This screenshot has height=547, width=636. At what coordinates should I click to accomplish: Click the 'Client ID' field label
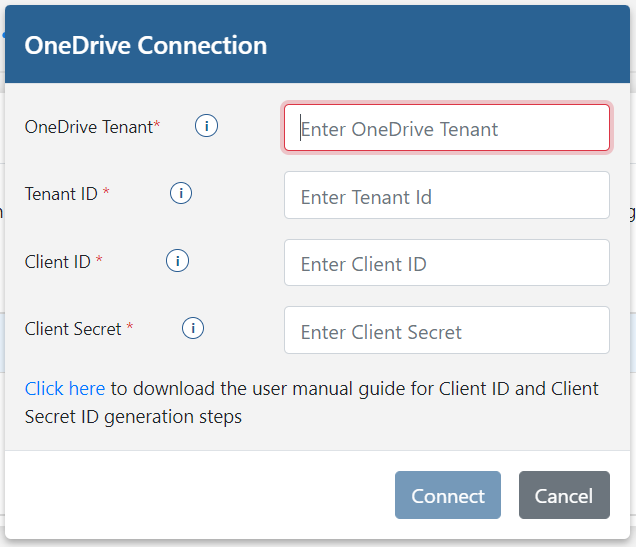58,262
